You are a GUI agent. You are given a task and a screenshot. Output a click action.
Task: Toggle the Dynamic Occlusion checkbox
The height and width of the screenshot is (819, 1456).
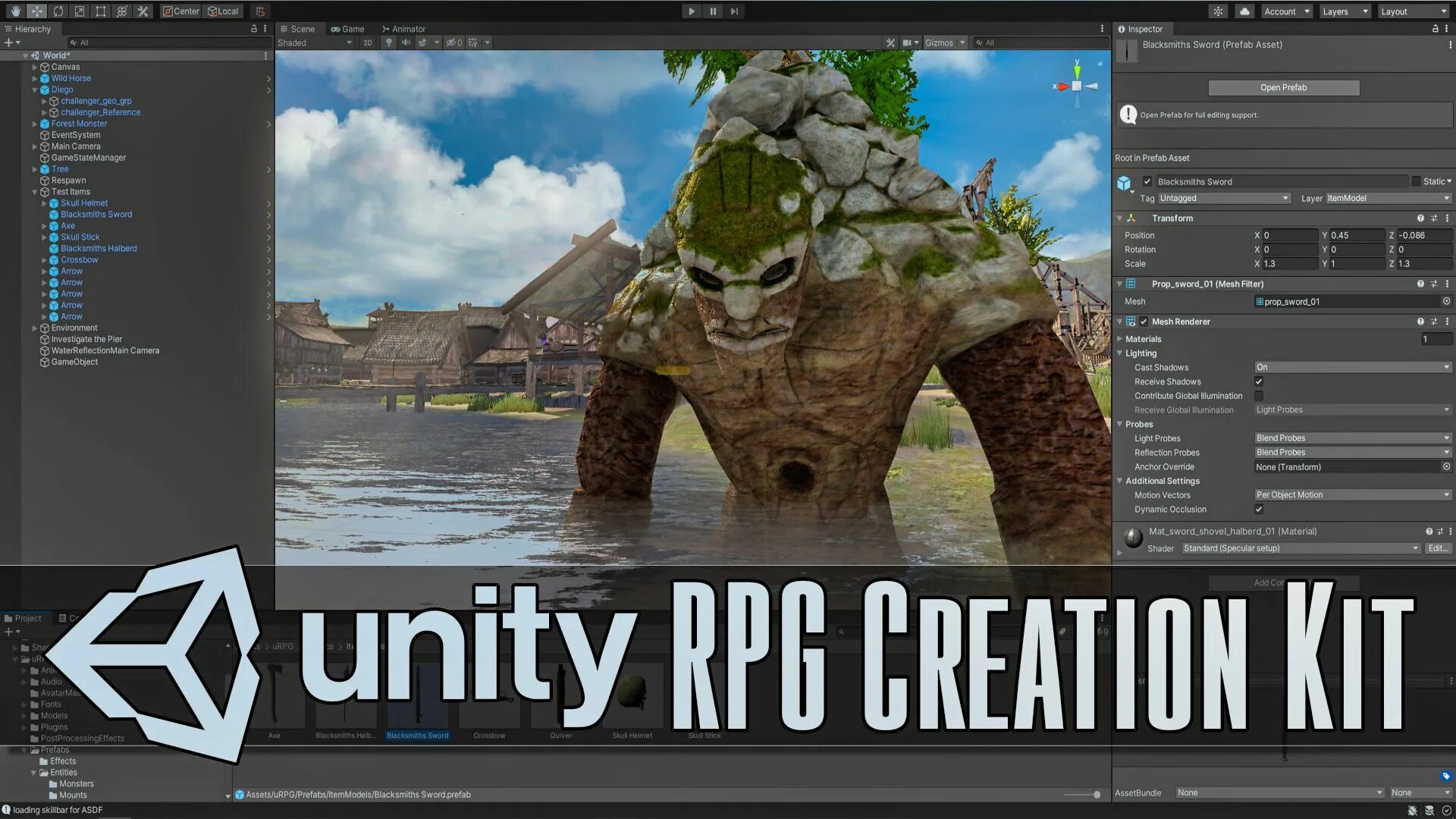tap(1259, 510)
